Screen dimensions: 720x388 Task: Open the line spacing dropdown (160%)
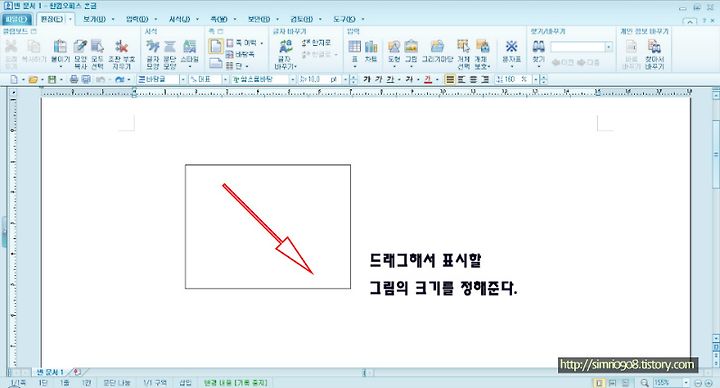tap(535, 79)
